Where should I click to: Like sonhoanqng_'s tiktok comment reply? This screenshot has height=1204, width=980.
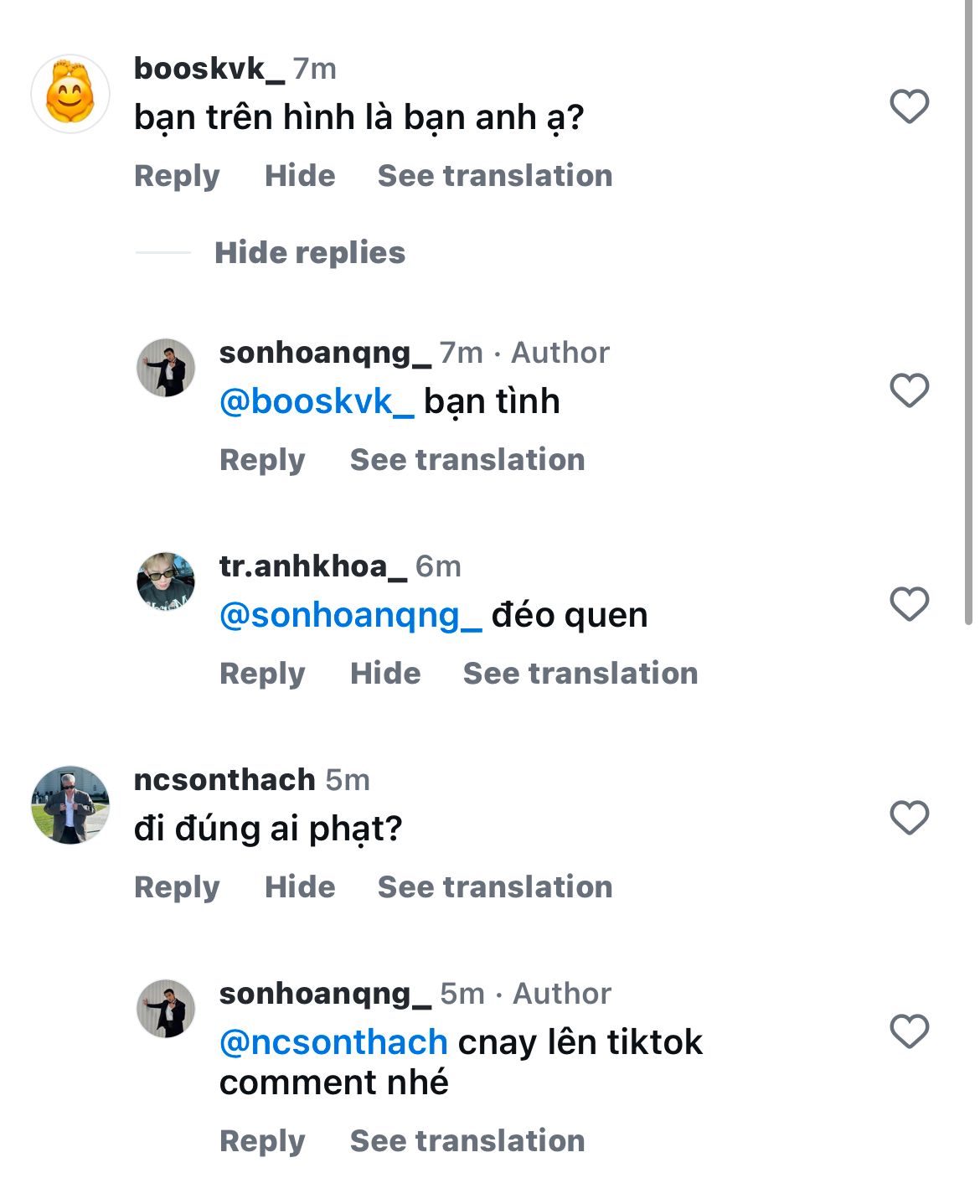point(909,1031)
